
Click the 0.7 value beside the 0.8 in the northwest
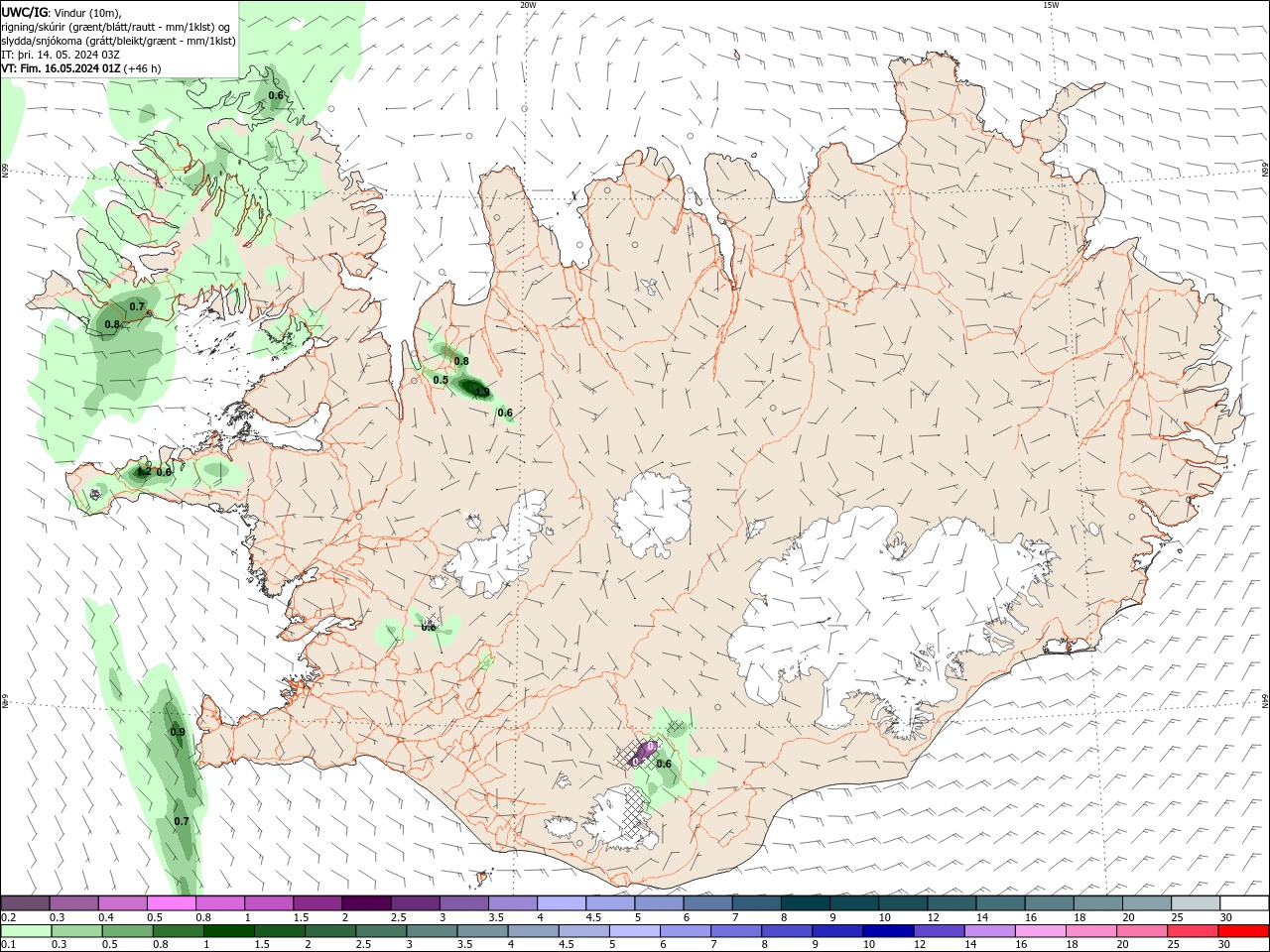137,306
